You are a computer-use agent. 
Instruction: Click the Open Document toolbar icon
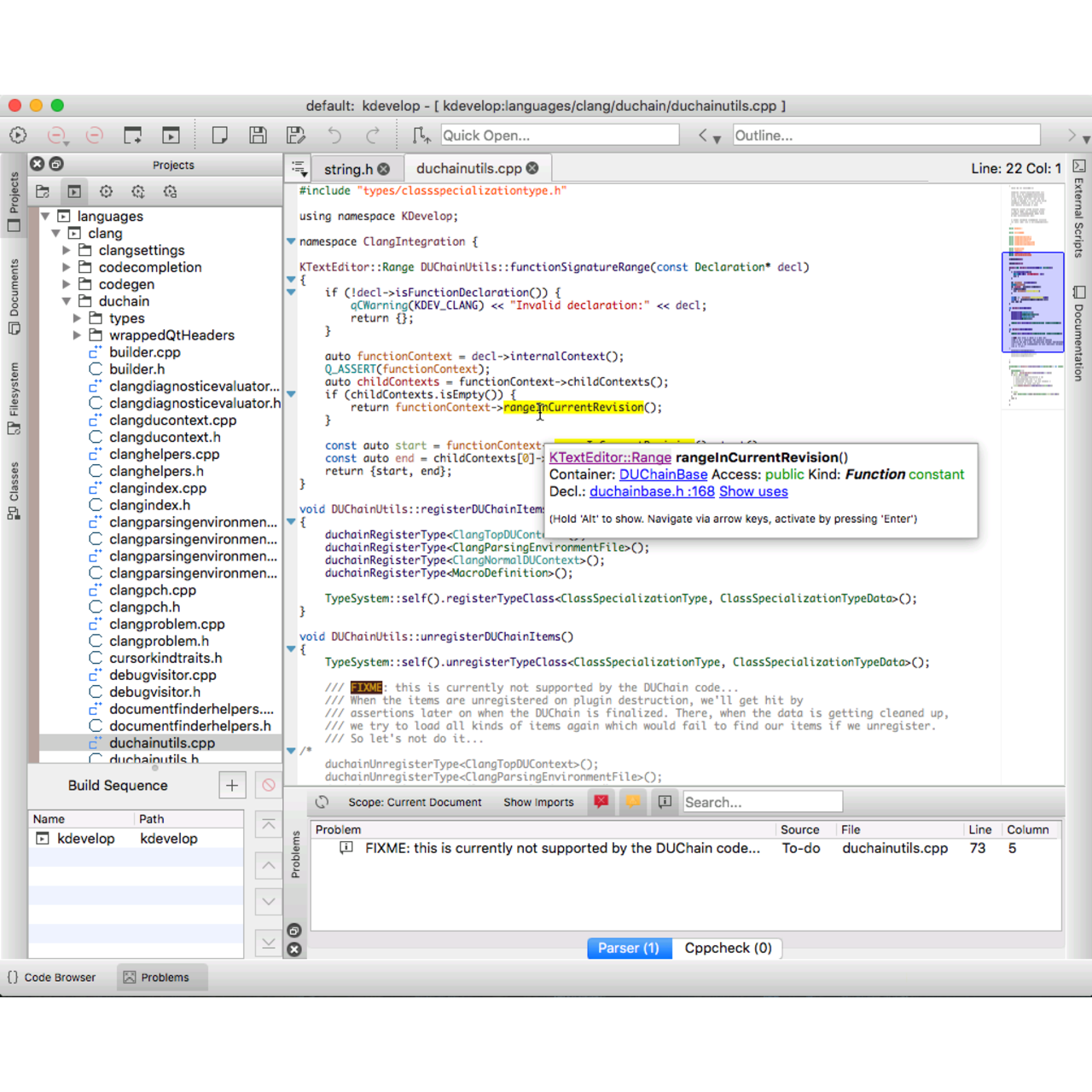pos(219,135)
